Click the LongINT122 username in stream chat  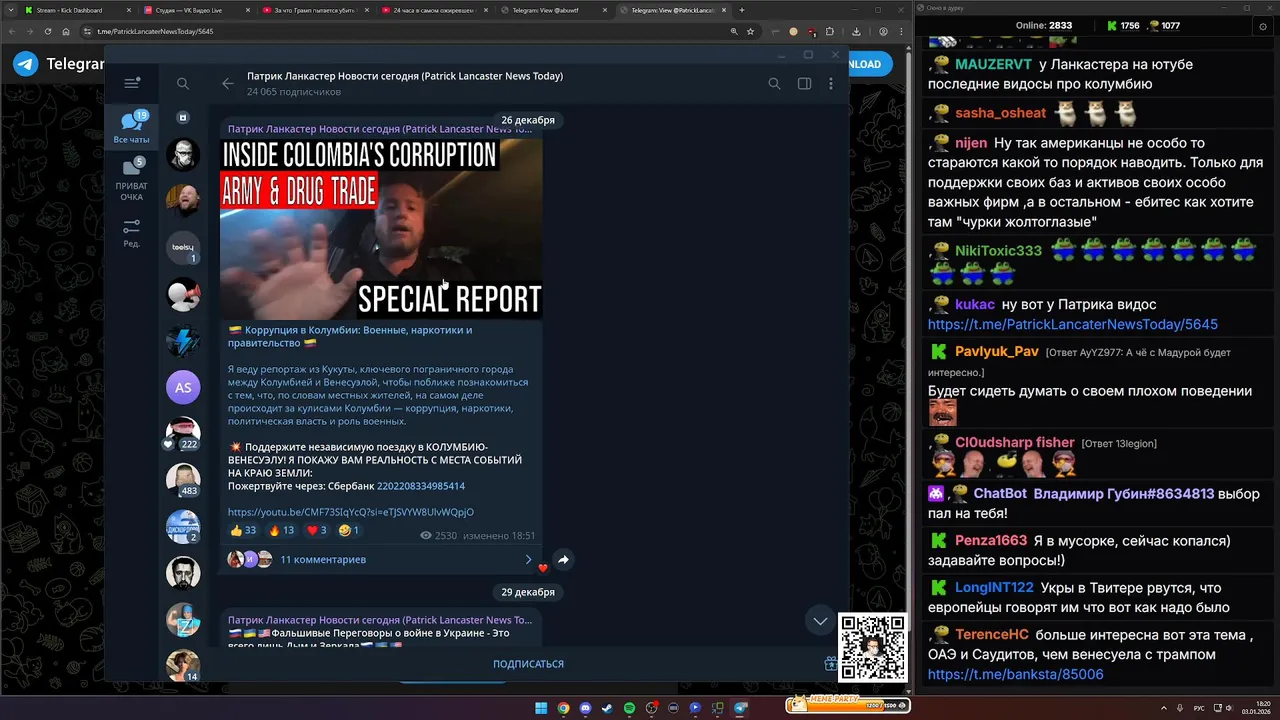[x=994, y=587]
